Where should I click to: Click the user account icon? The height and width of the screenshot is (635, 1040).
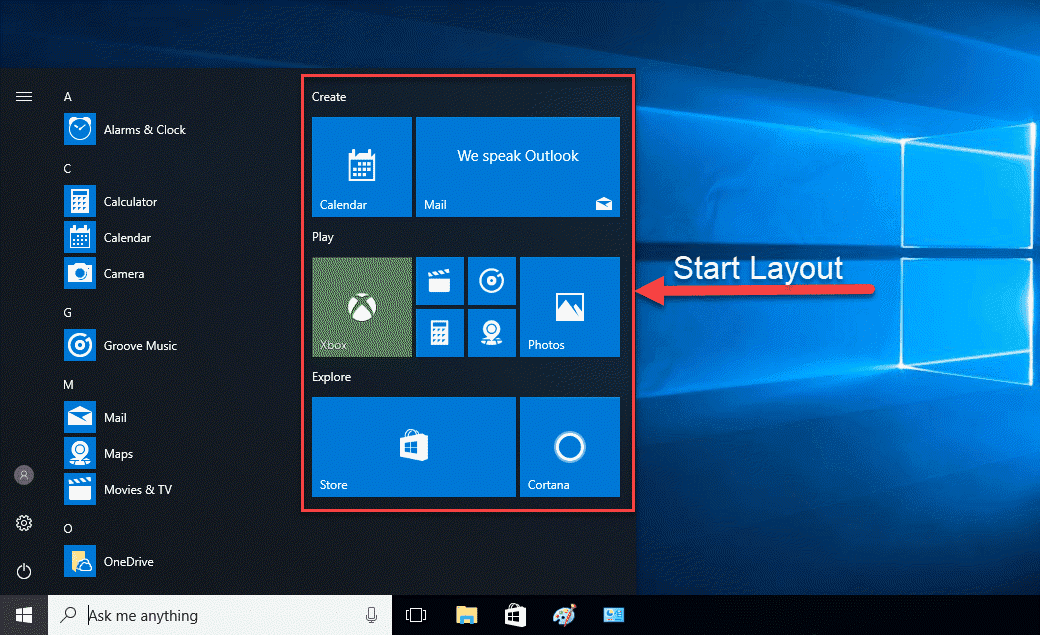coord(23,475)
